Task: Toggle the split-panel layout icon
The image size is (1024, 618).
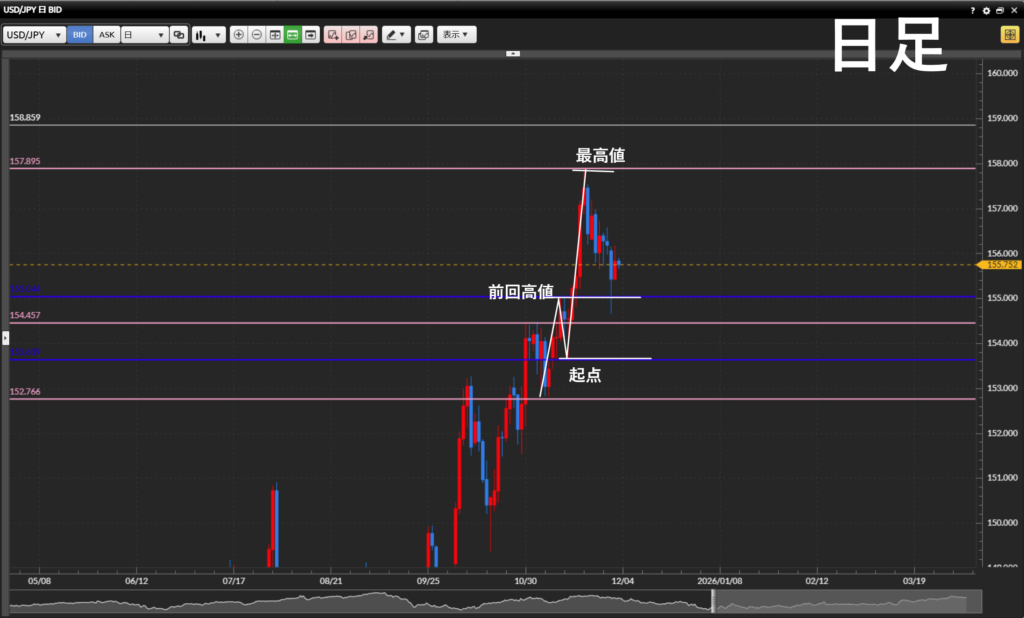Action: click(x=275, y=34)
